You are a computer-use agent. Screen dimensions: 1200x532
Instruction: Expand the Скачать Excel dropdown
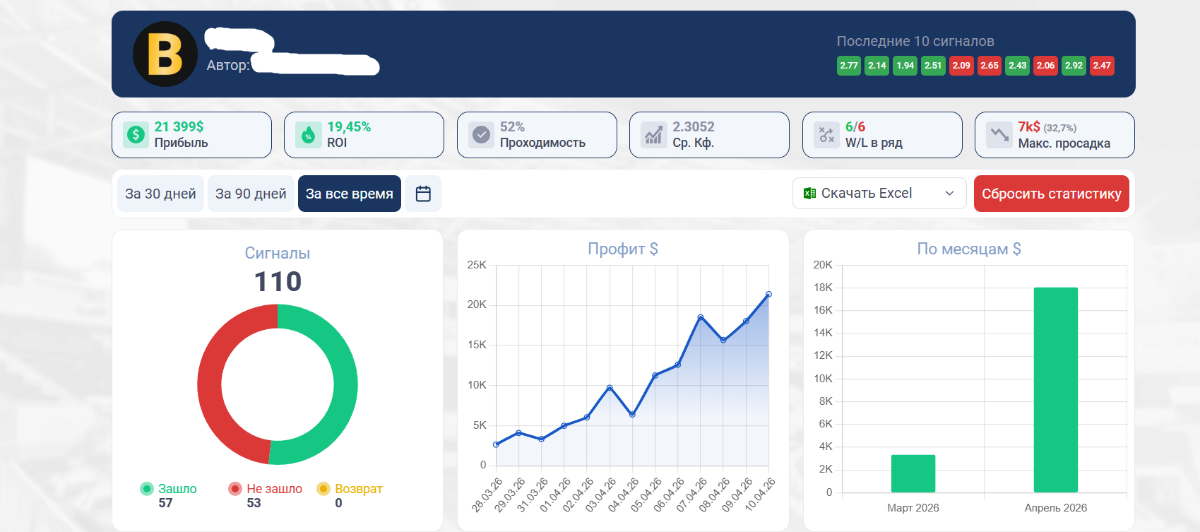tap(879, 194)
